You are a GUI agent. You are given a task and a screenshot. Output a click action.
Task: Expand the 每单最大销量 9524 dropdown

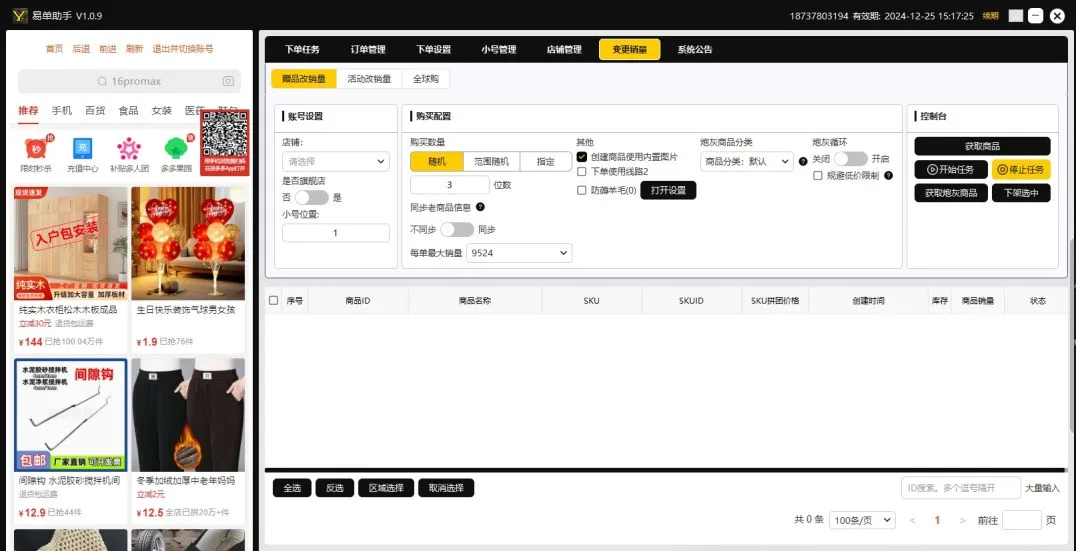tap(519, 253)
